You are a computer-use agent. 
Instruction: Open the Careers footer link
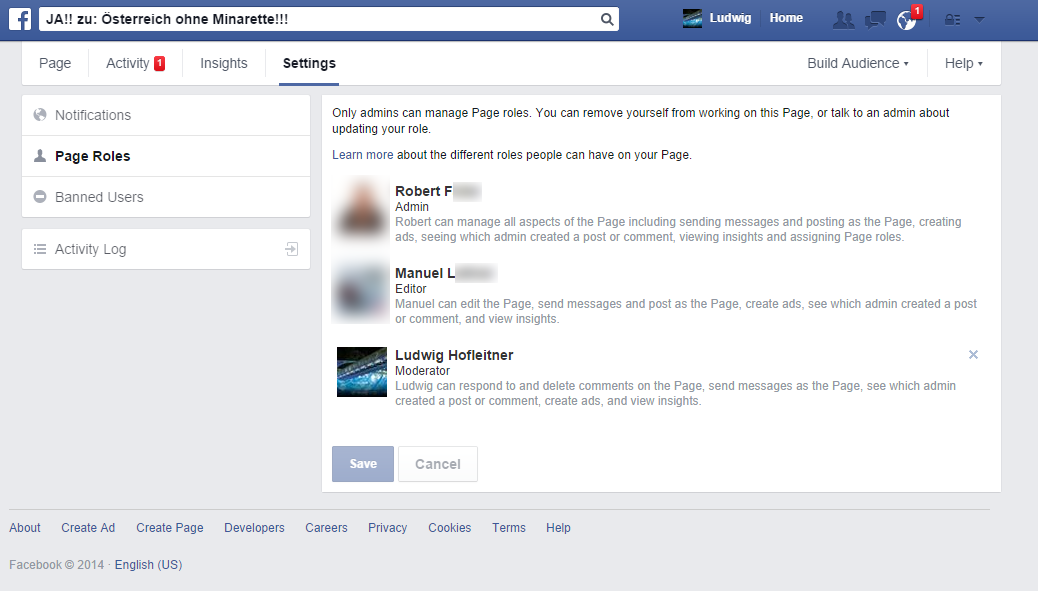326,528
